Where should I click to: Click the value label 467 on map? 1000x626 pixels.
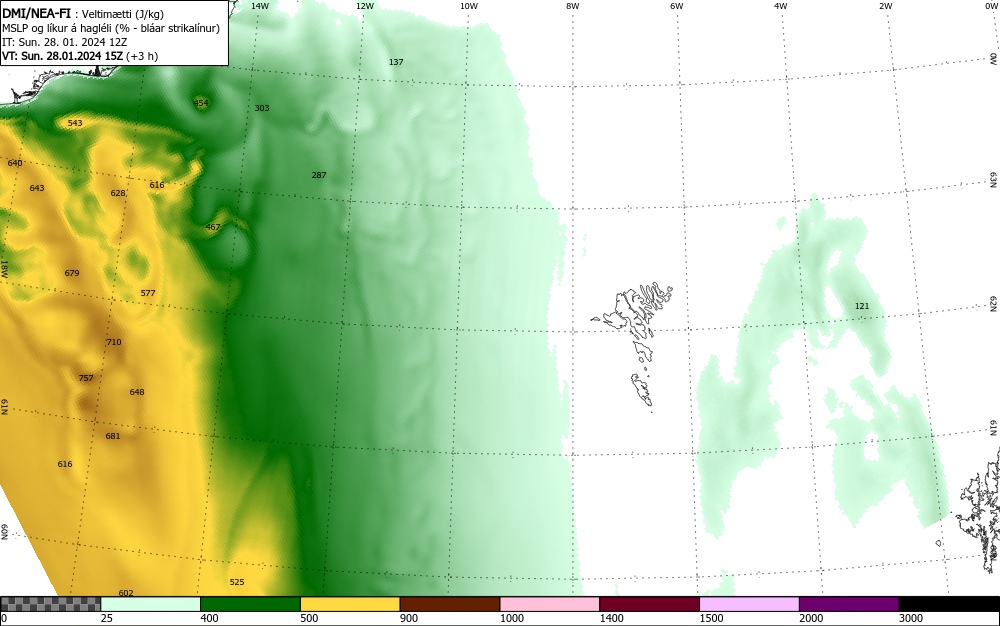tap(213, 227)
